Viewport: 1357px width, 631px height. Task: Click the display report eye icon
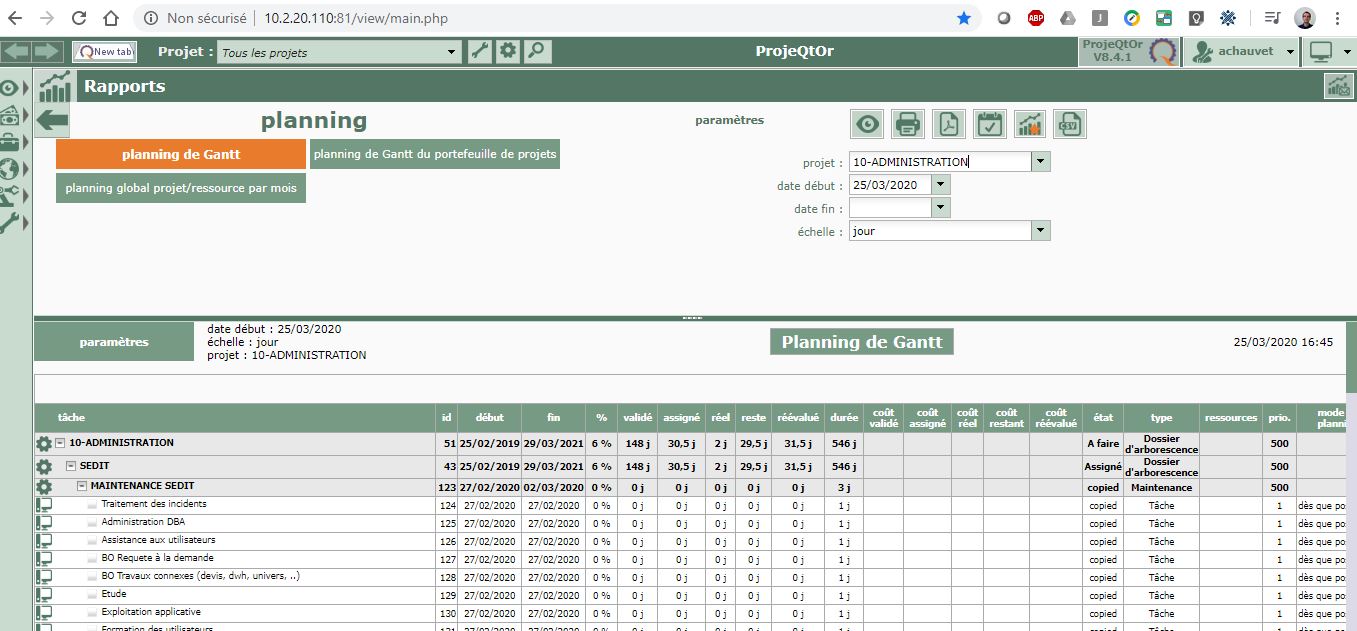click(867, 124)
